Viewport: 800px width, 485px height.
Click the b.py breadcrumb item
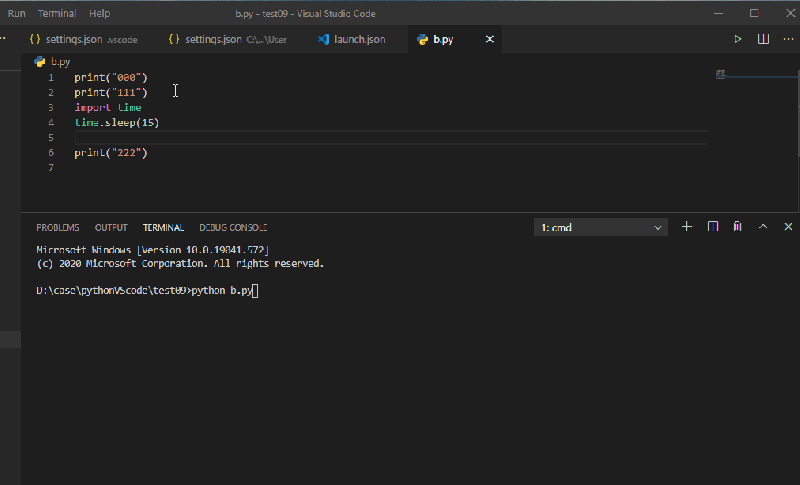[x=53, y=62]
